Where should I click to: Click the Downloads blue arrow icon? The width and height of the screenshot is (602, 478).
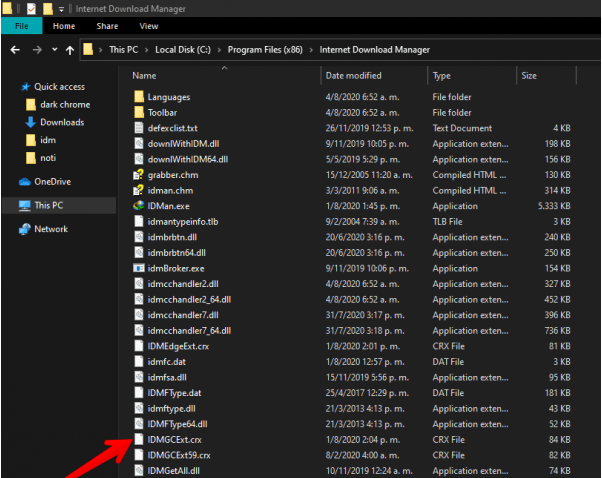coord(31,122)
